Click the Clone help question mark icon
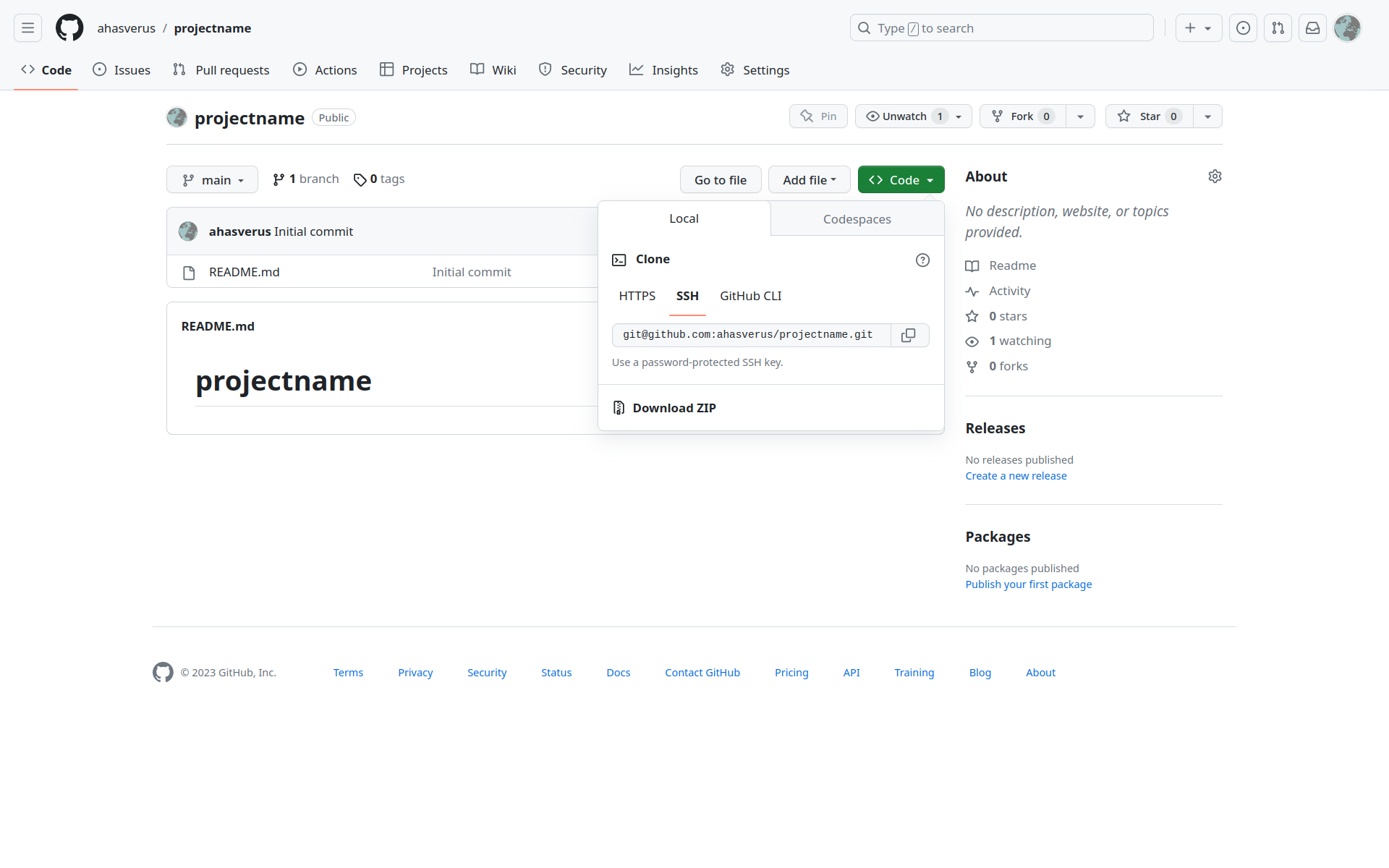 [922, 260]
